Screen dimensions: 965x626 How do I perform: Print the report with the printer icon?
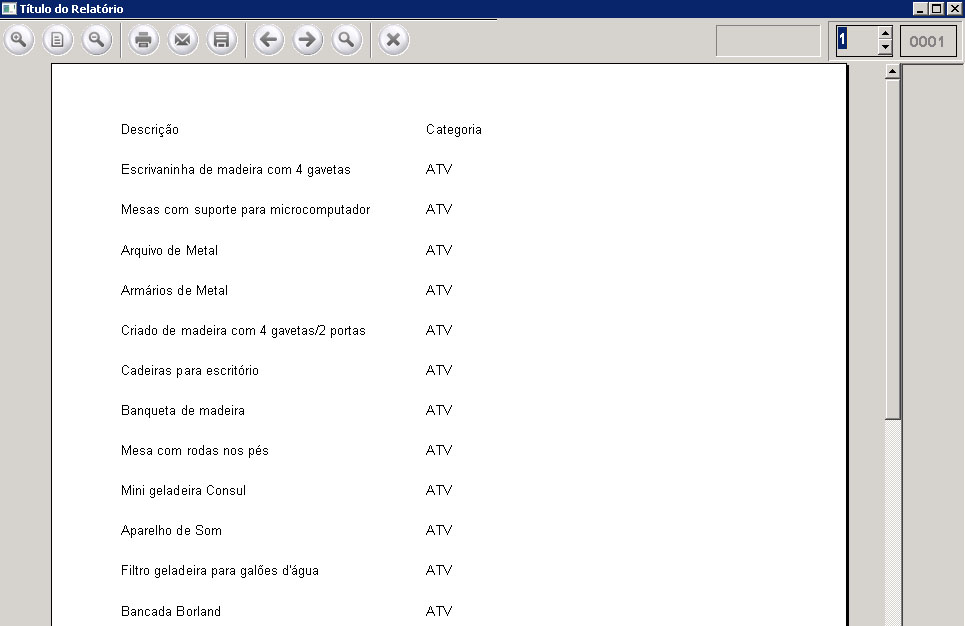click(x=143, y=41)
